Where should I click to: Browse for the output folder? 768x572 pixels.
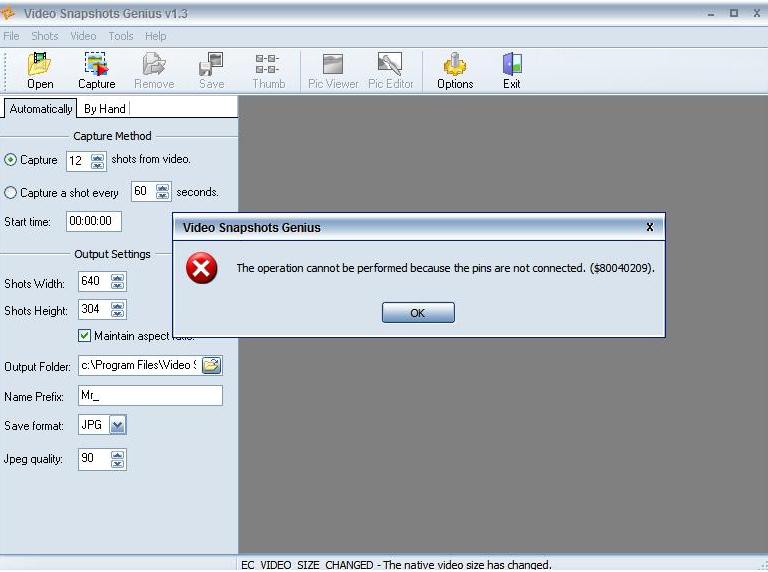[212, 365]
